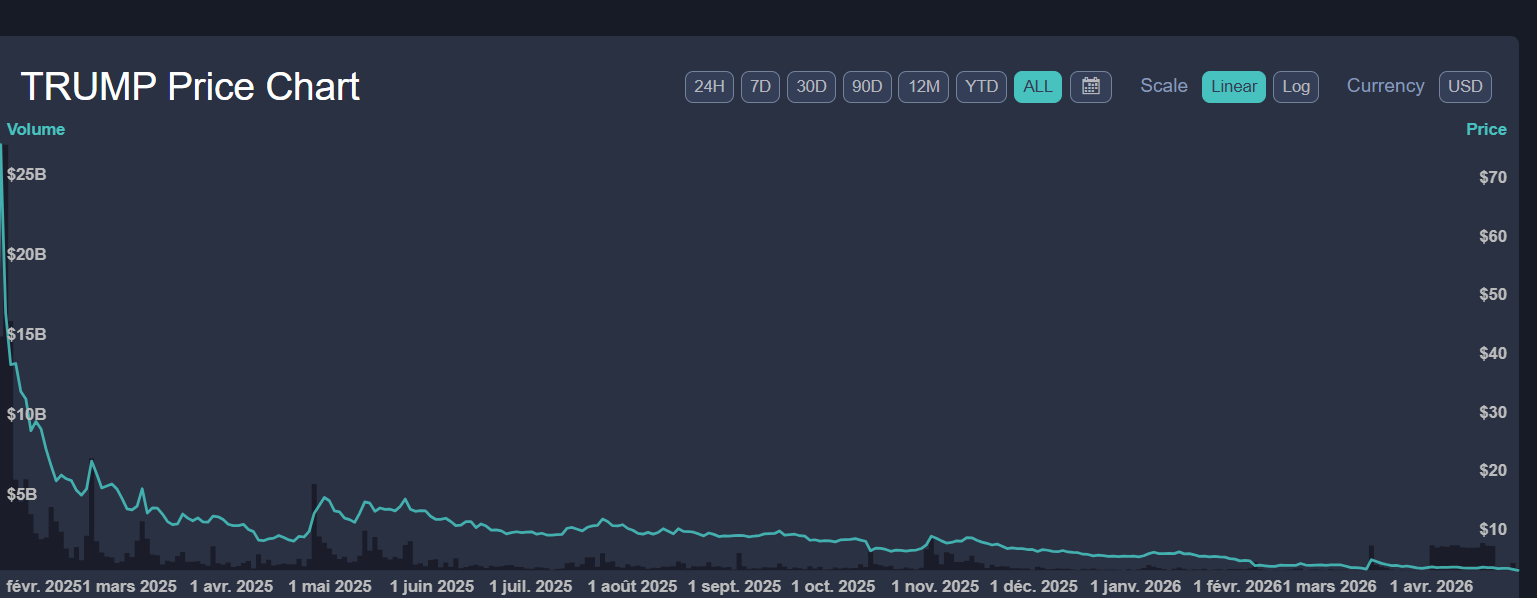Click the 1 août 2025 date label
This screenshot has height=598, width=1537.
632,585
